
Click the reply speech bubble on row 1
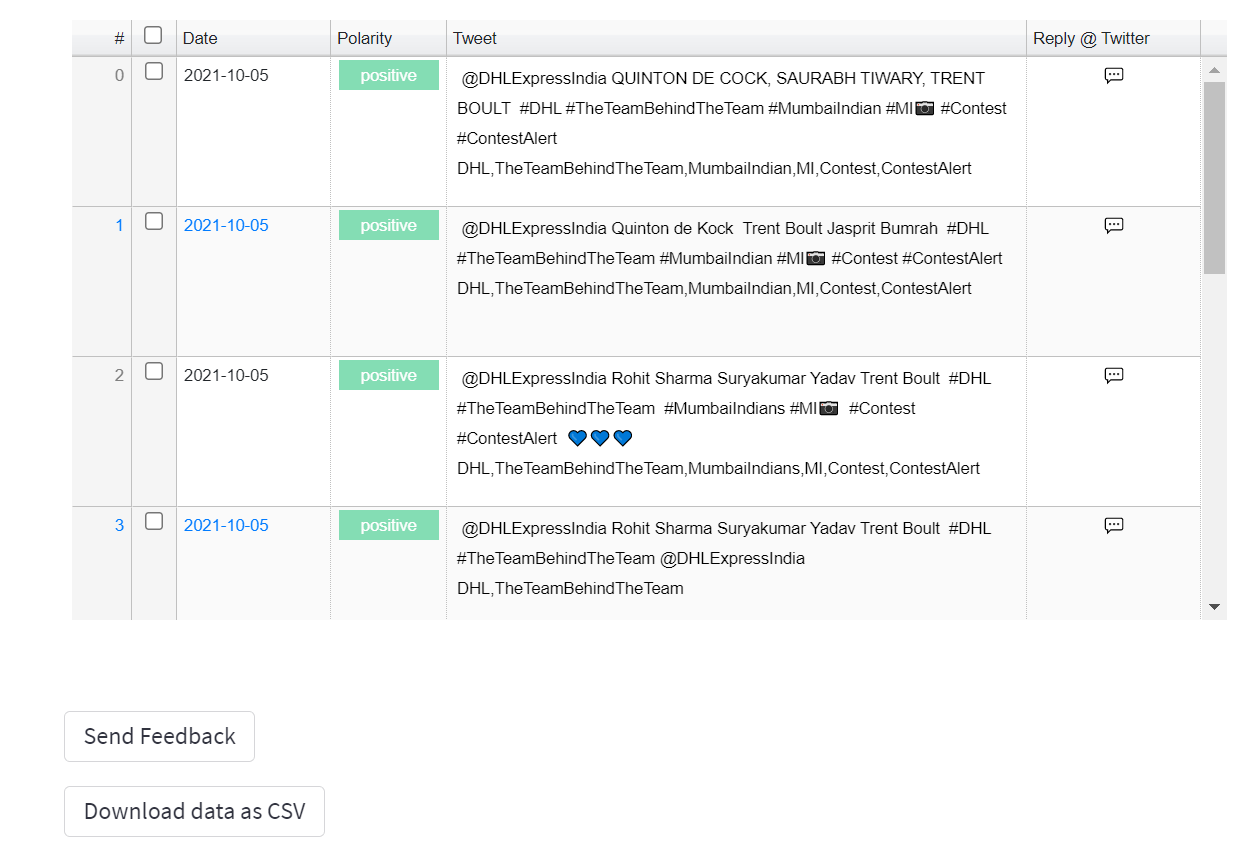pyautogui.click(x=1113, y=225)
